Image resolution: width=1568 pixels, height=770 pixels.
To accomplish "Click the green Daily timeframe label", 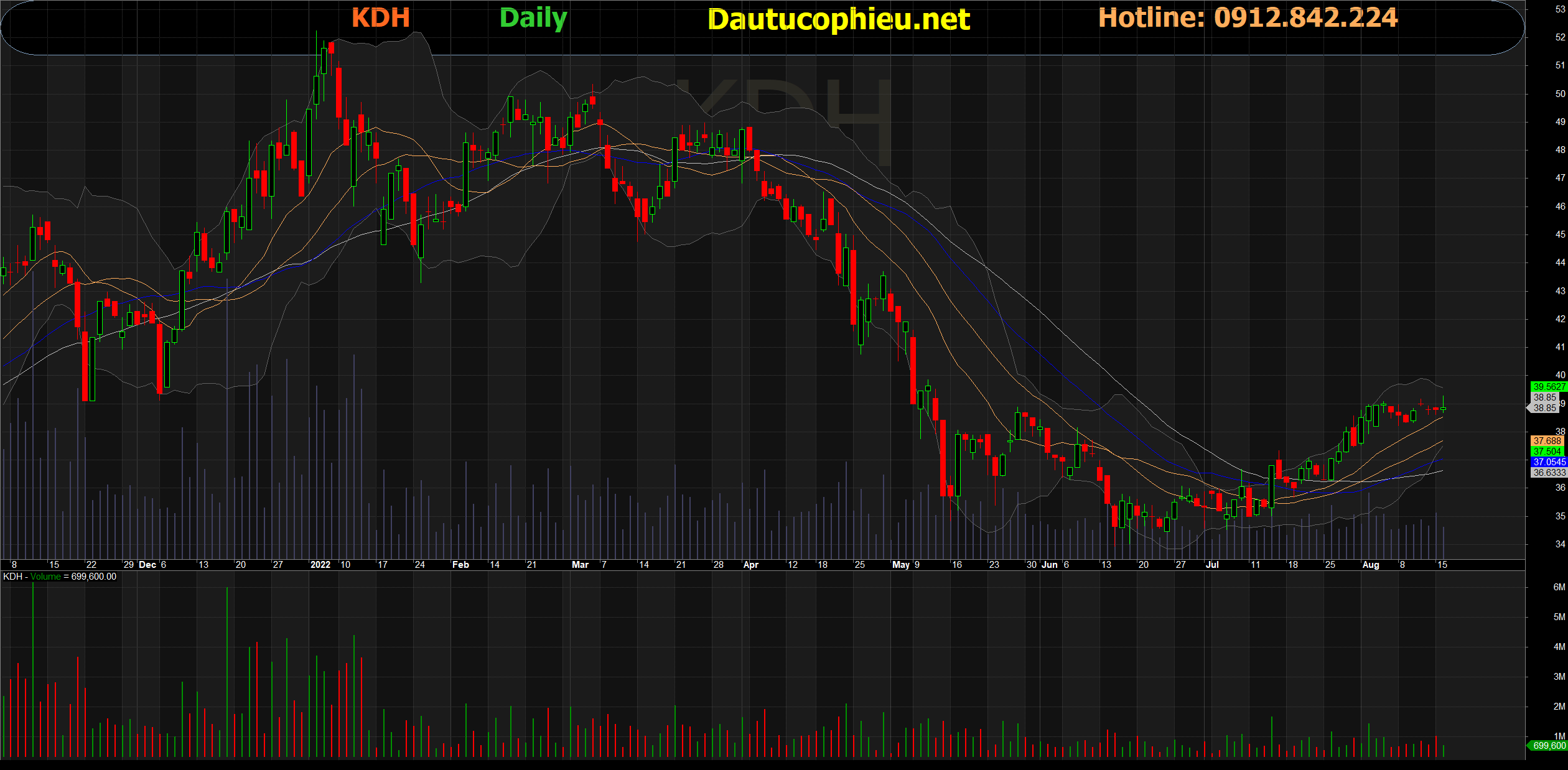I will [x=533, y=18].
